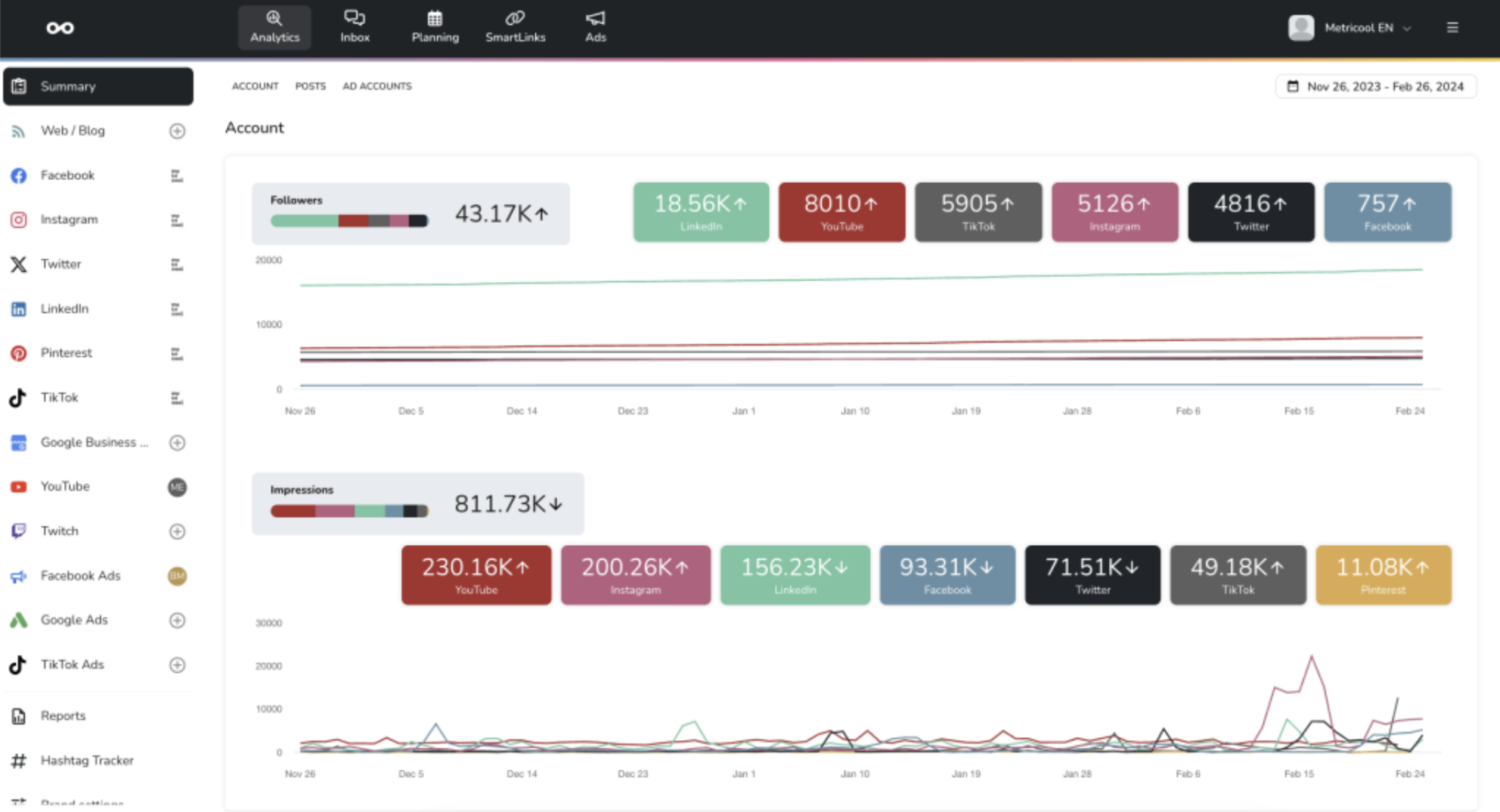Viewport: 1500px width, 812px height.
Task: Select the TikTok 49.18K impressions card
Action: coord(1238,575)
